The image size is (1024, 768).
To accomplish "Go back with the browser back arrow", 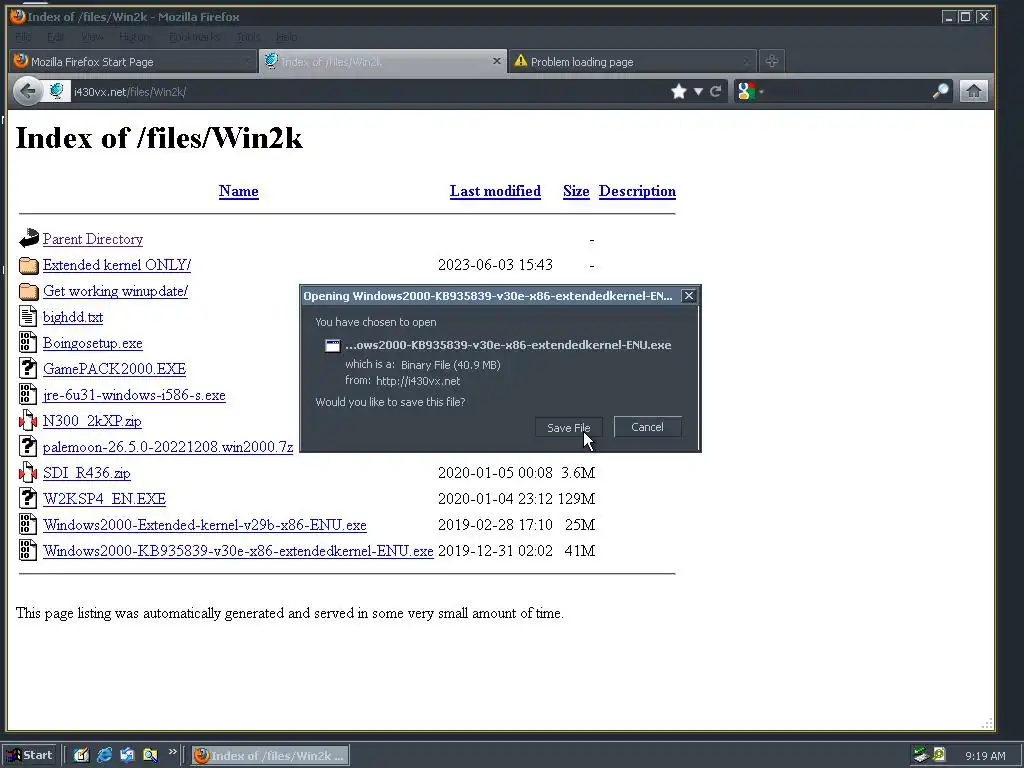I will tap(27, 91).
